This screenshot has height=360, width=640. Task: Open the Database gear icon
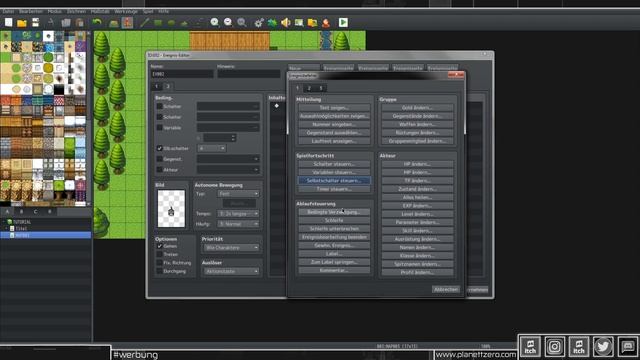pyautogui.click(x=258, y=22)
